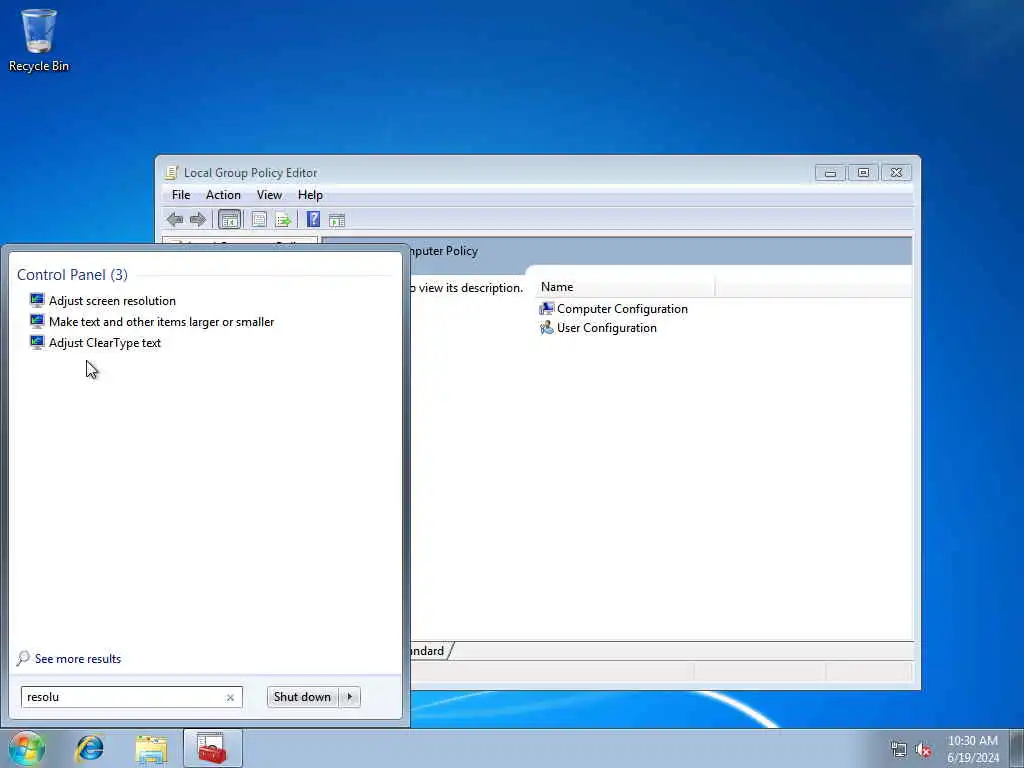Click monitor icon beside Adjust ClearType text
1024x768 pixels.
click(x=37, y=342)
